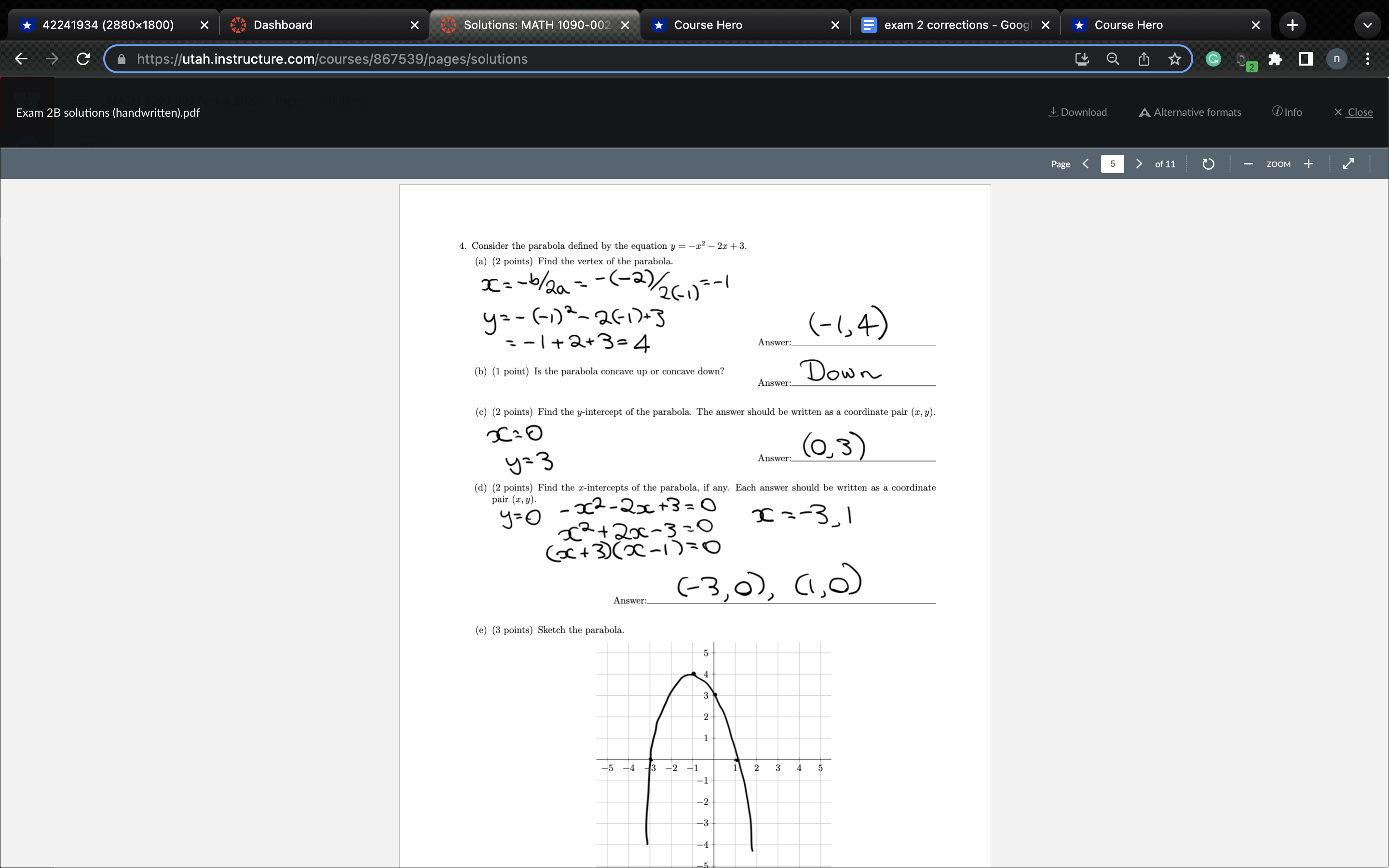The width and height of the screenshot is (1389, 868).
Task: Open Alternative formats for the PDF
Action: [x=1189, y=112]
